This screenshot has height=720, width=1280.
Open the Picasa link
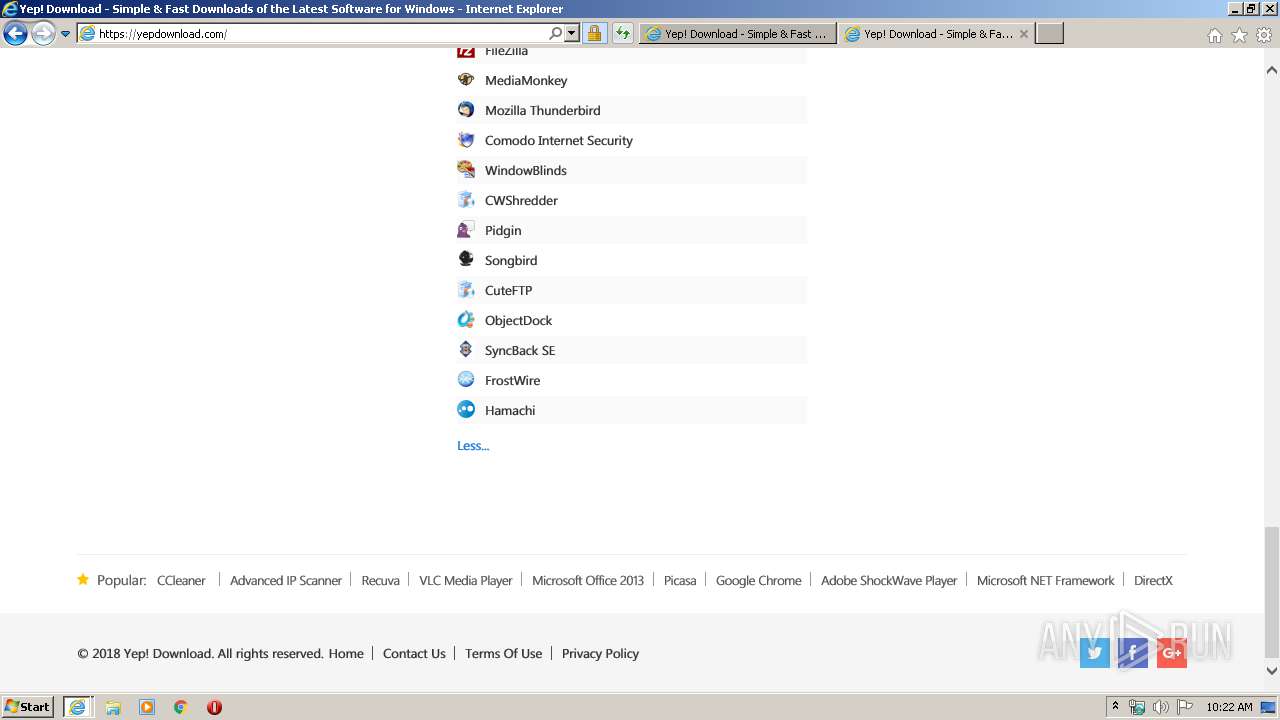[680, 580]
